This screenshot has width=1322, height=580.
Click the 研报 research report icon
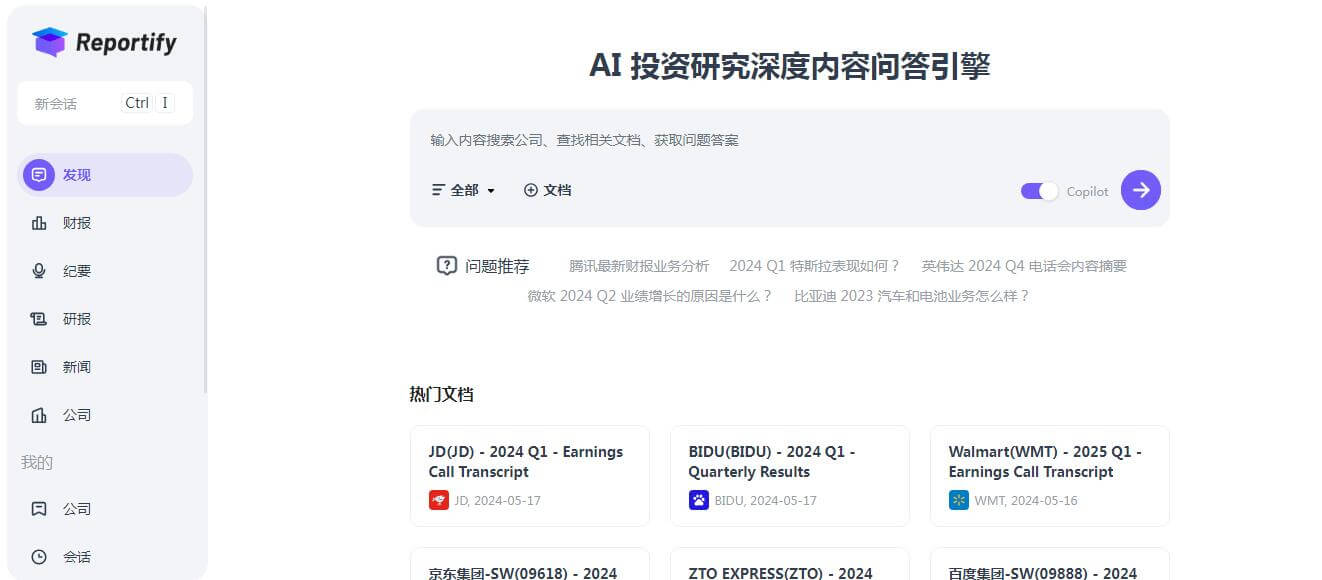pos(38,318)
